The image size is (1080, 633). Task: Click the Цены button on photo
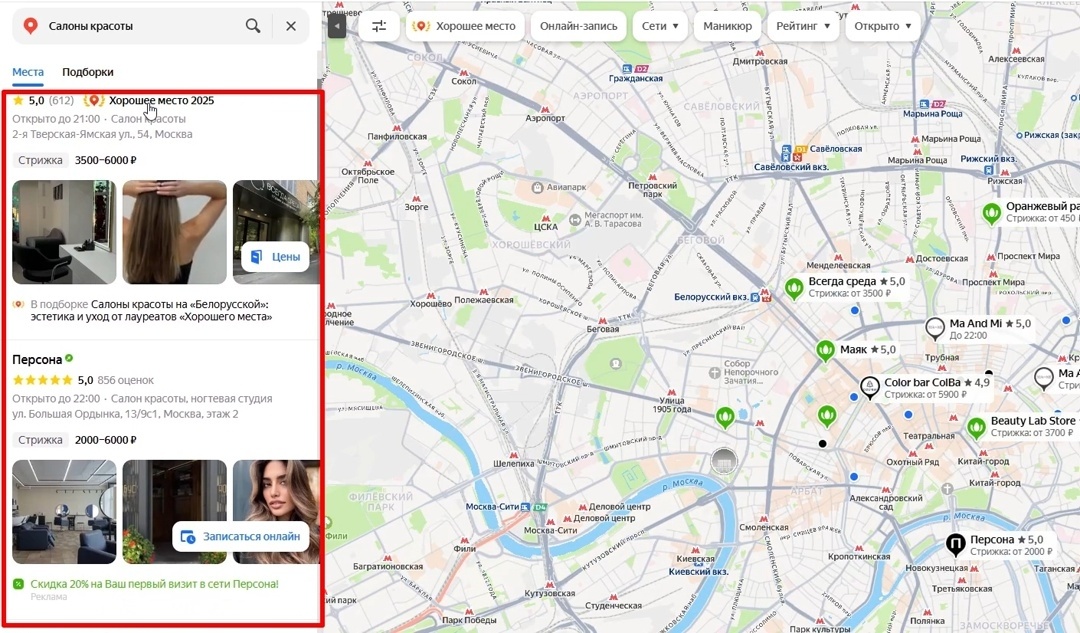(x=276, y=257)
